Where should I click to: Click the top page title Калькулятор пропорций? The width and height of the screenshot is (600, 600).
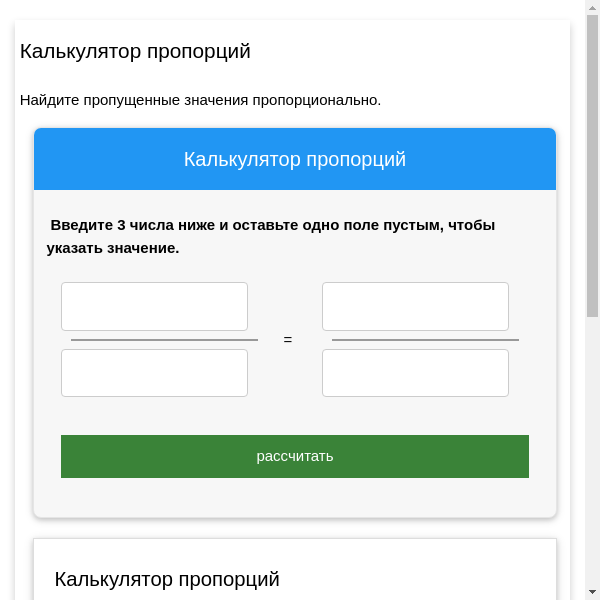click(x=135, y=51)
